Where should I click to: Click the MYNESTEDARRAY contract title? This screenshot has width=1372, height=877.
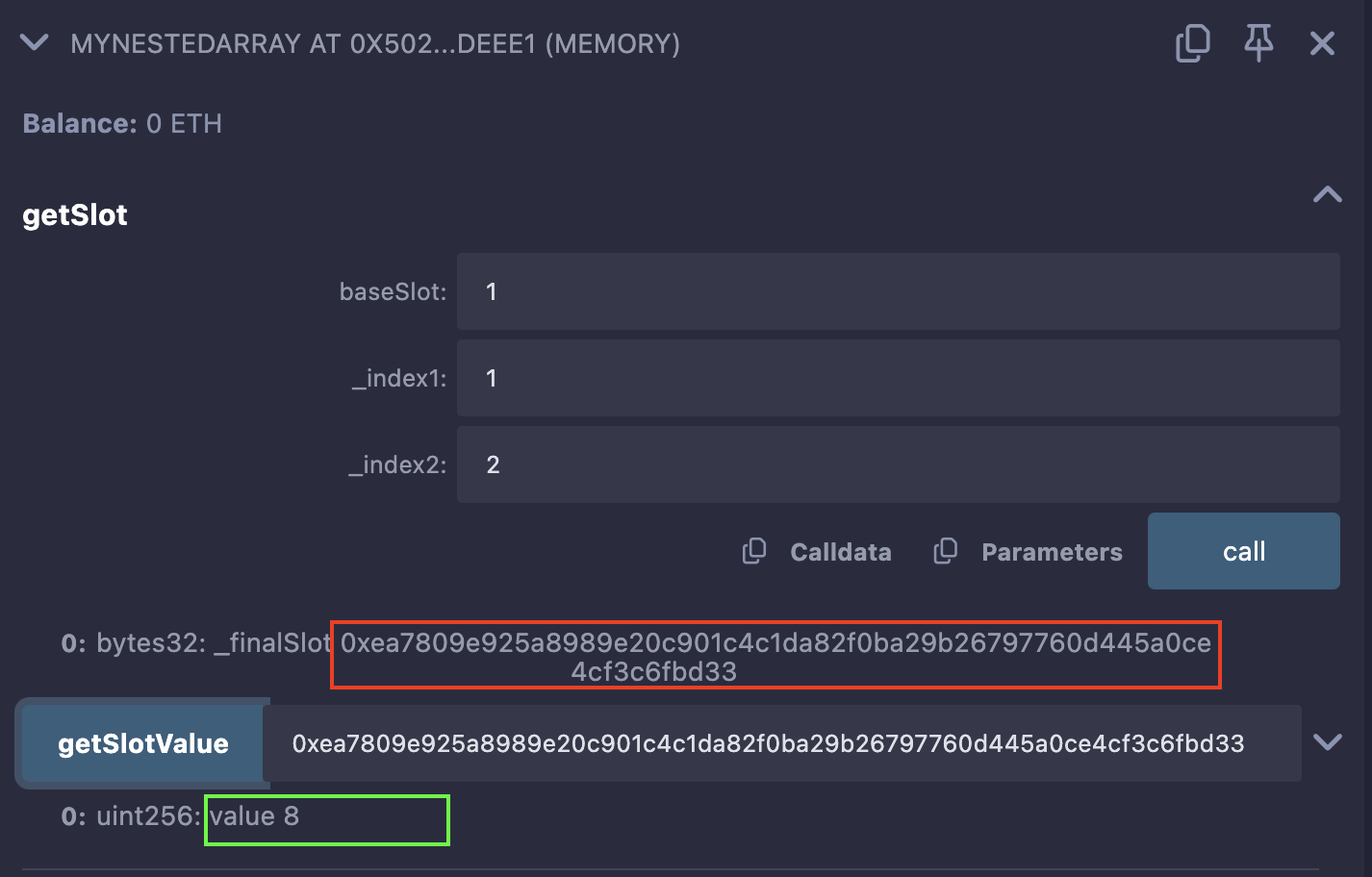374,44
